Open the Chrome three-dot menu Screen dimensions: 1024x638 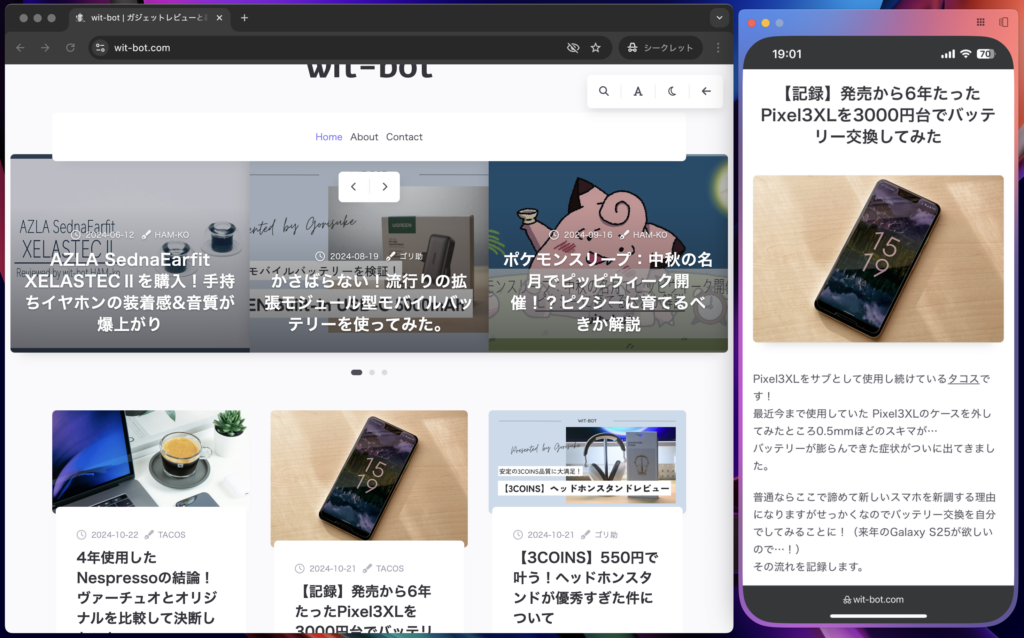click(717, 47)
